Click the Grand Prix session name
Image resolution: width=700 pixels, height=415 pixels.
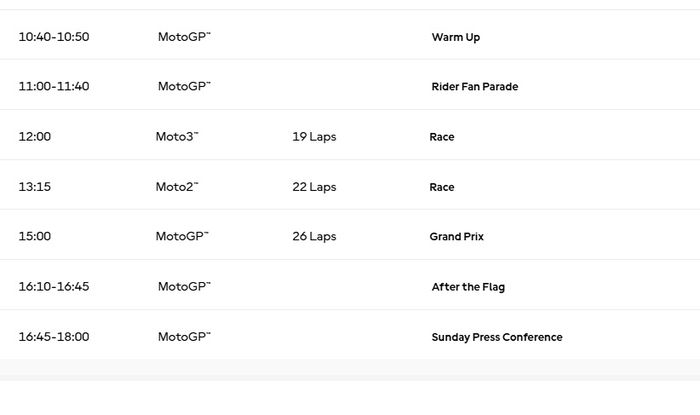click(456, 237)
